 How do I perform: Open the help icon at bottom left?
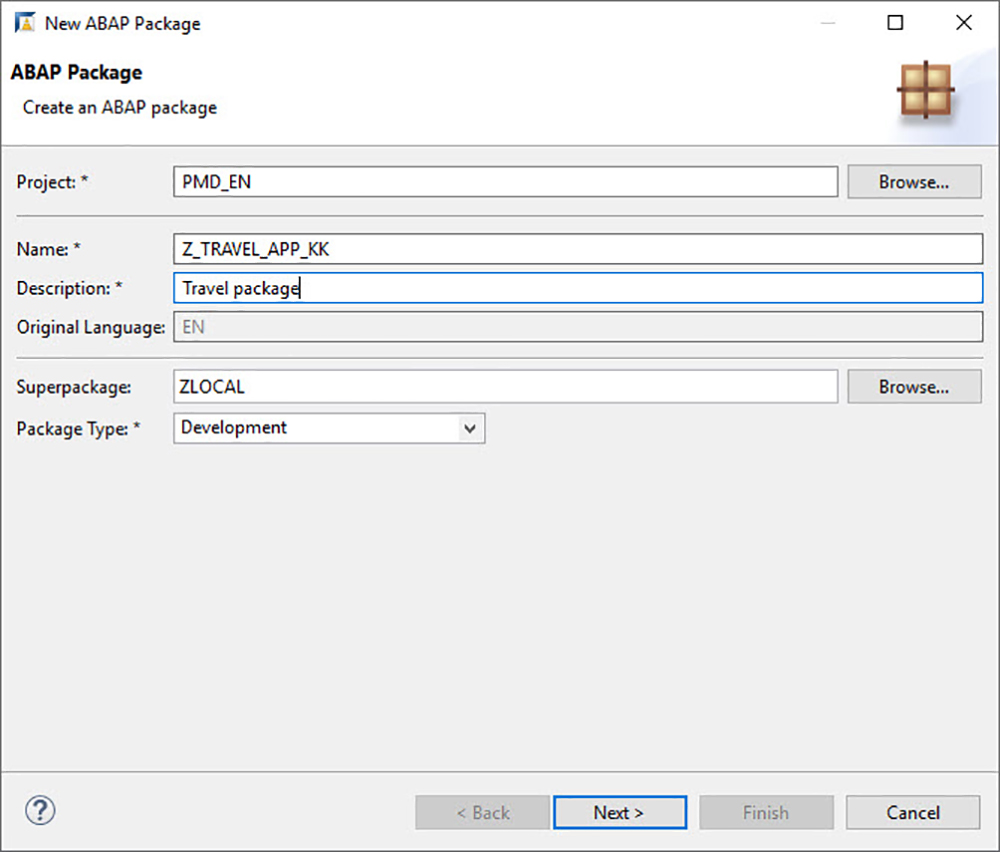coord(39,811)
